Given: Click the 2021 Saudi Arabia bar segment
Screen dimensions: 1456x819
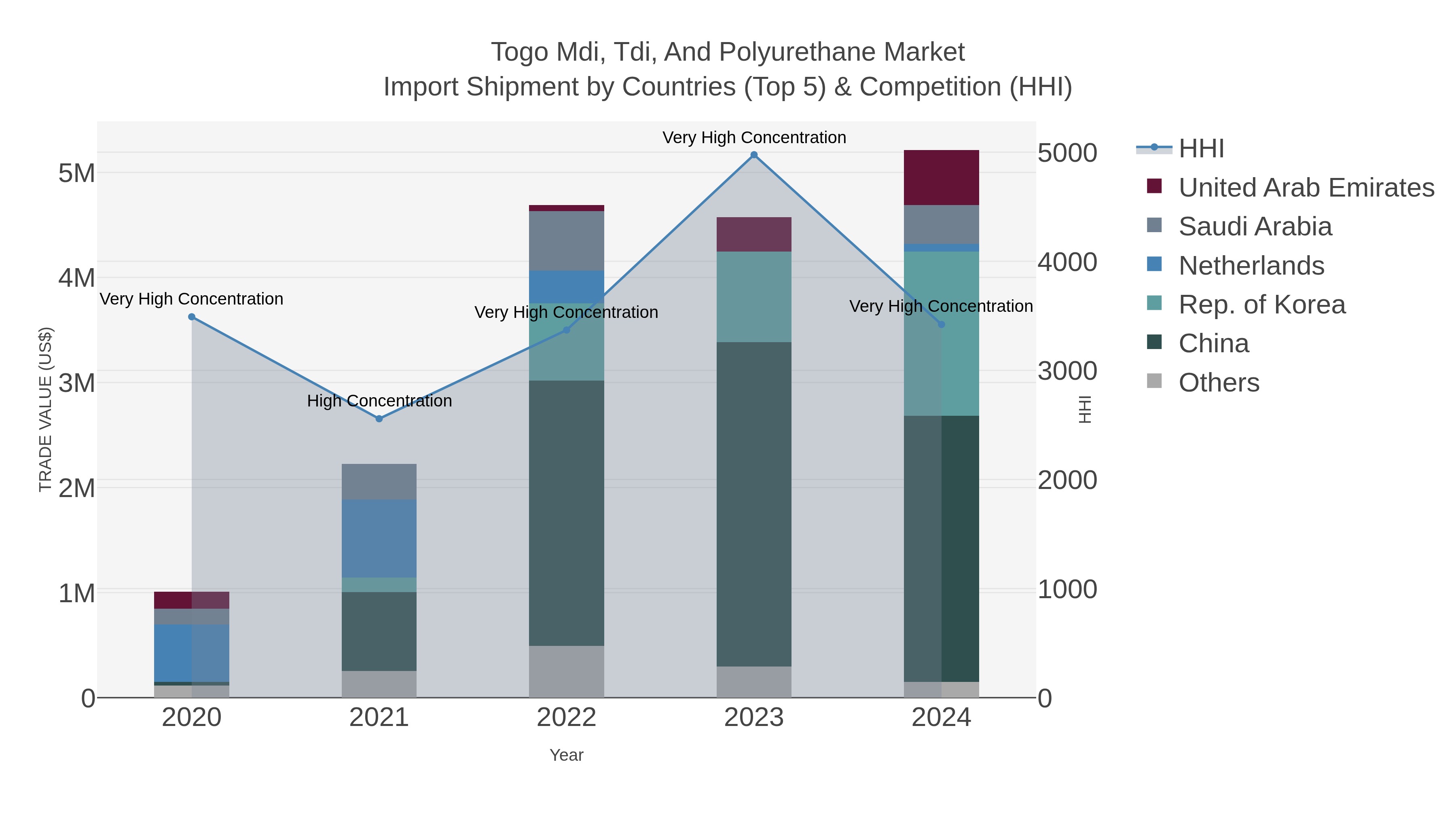Looking at the screenshot, I should [379, 482].
